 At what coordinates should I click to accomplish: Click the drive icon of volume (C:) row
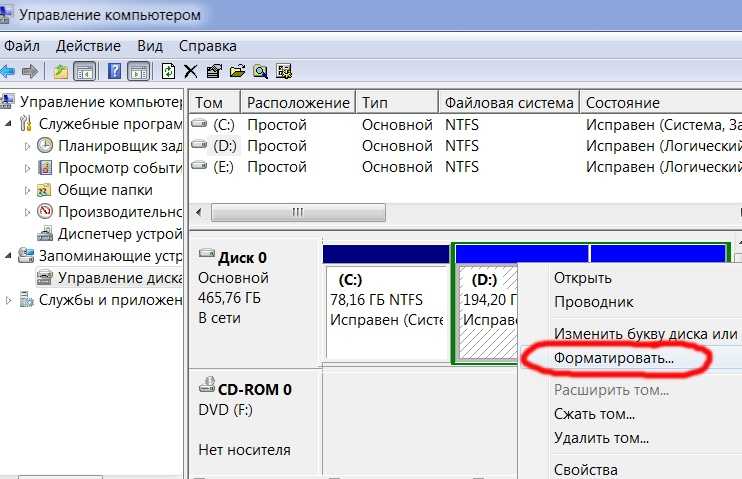pyautogui.click(x=199, y=124)
